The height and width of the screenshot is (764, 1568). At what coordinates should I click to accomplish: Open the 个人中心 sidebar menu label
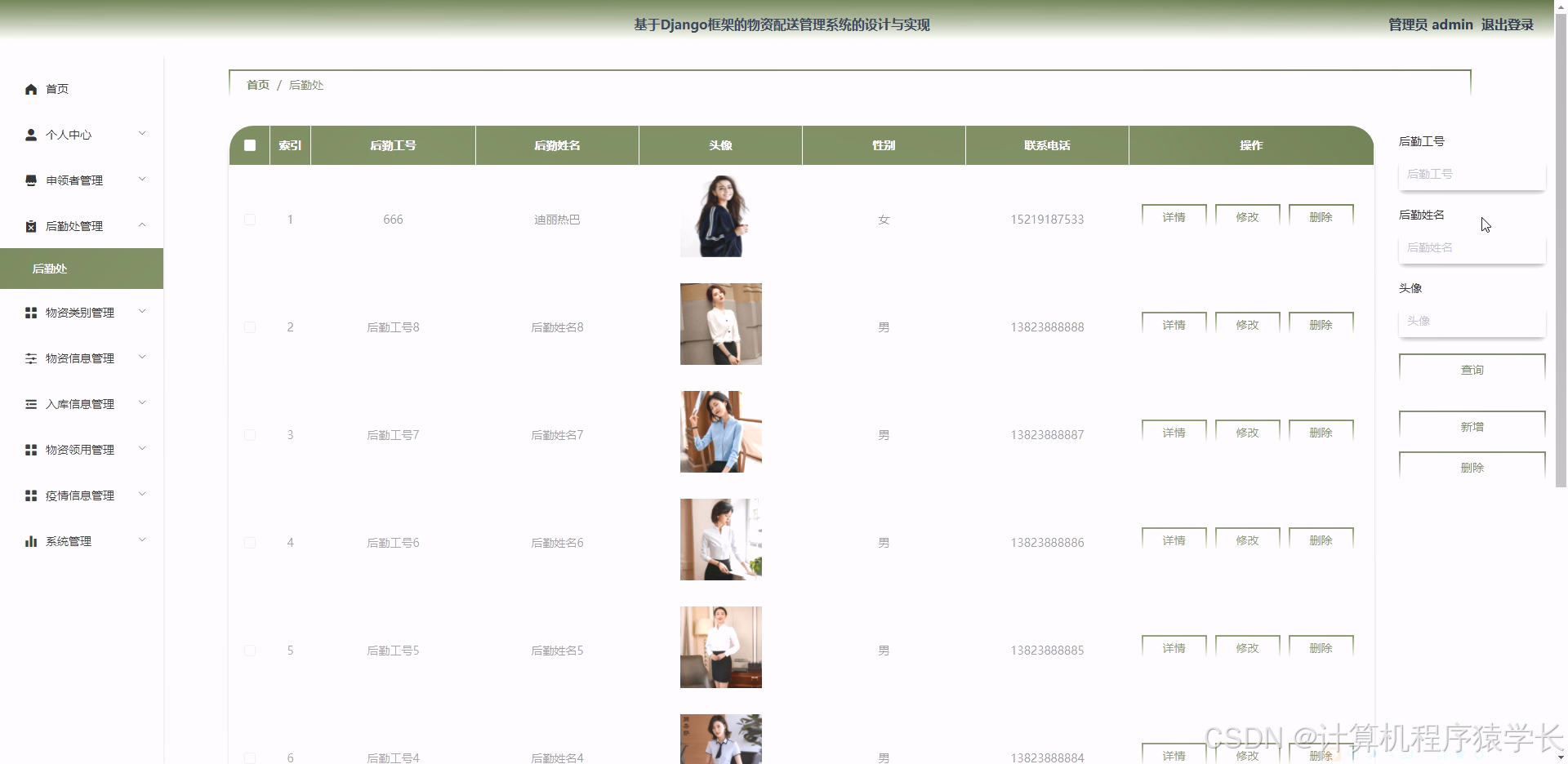(69, 135)
